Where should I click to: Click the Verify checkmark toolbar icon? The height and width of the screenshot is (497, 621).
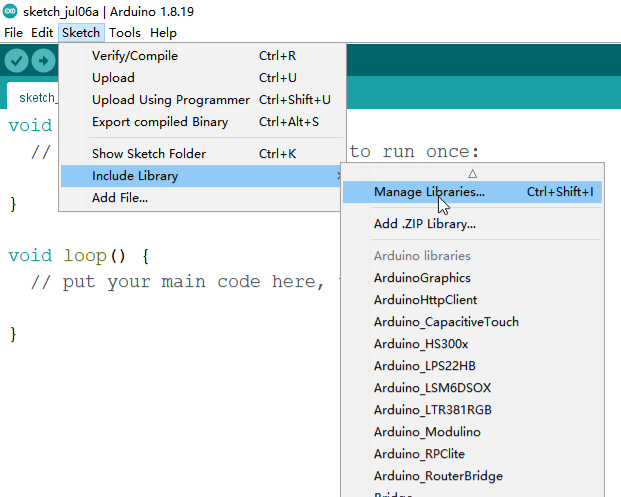[16, 61]
